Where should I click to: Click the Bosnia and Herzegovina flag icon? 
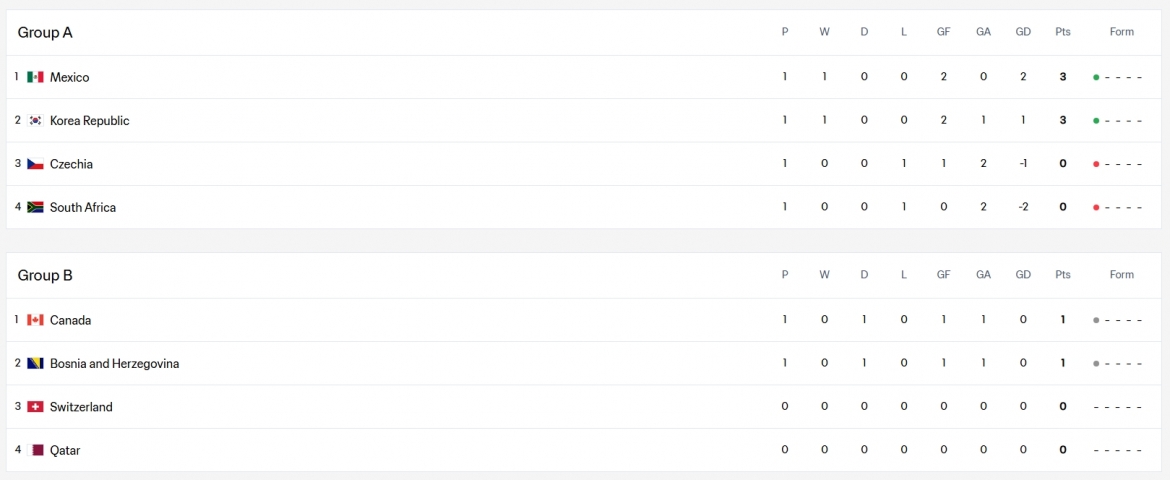tap(35, 364)
